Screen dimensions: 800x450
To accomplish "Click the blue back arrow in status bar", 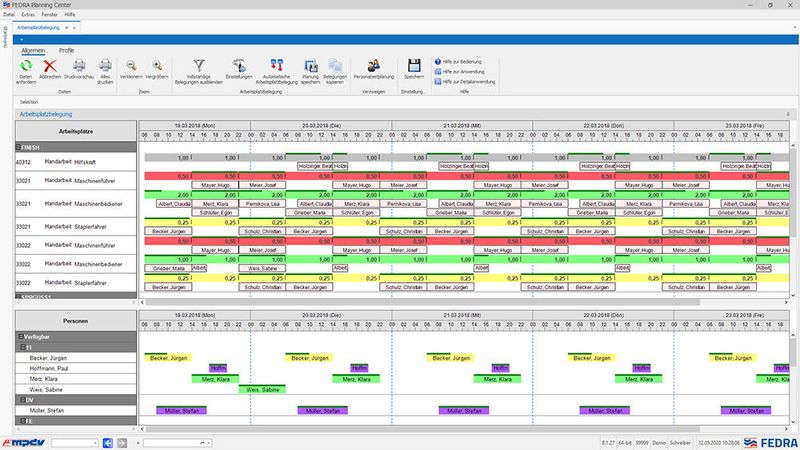I will [108, 443].
